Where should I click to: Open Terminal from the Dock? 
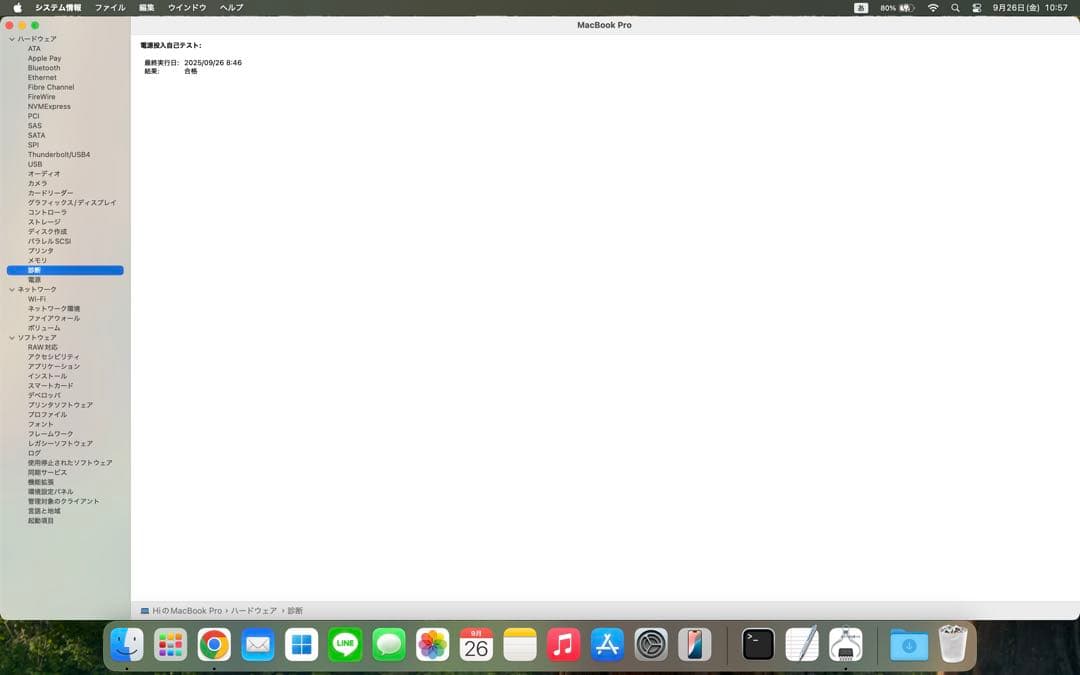tap(758, 645)
